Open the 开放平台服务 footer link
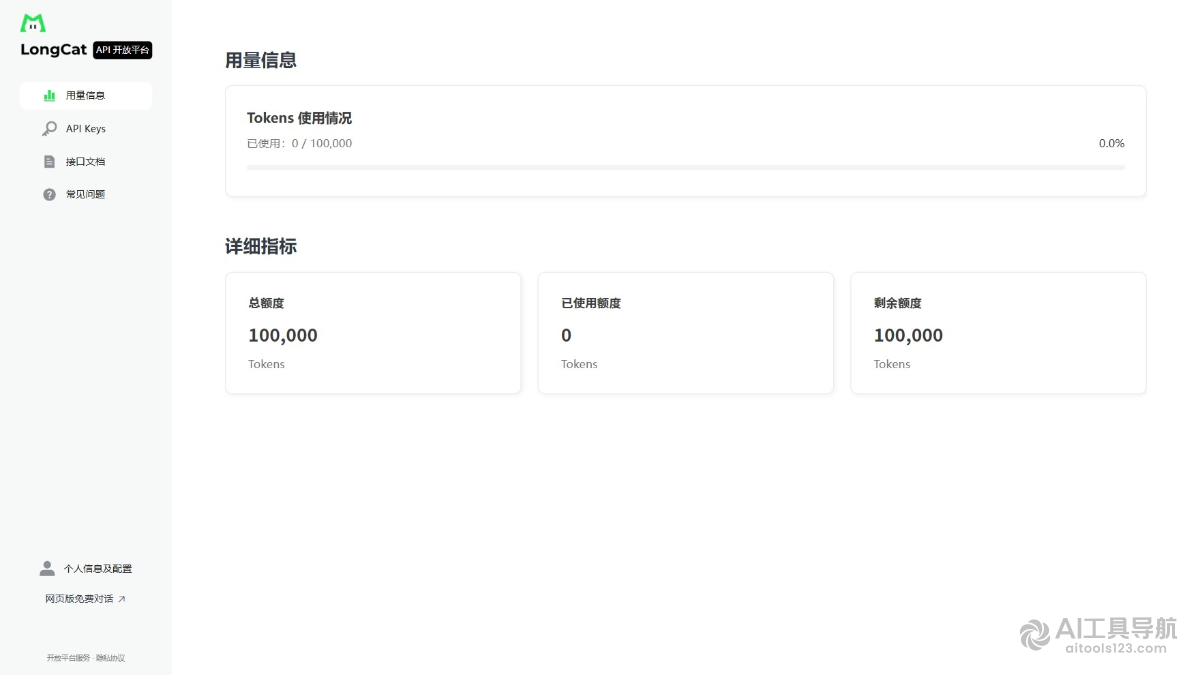1200x675 pixels. pos(68,658)
